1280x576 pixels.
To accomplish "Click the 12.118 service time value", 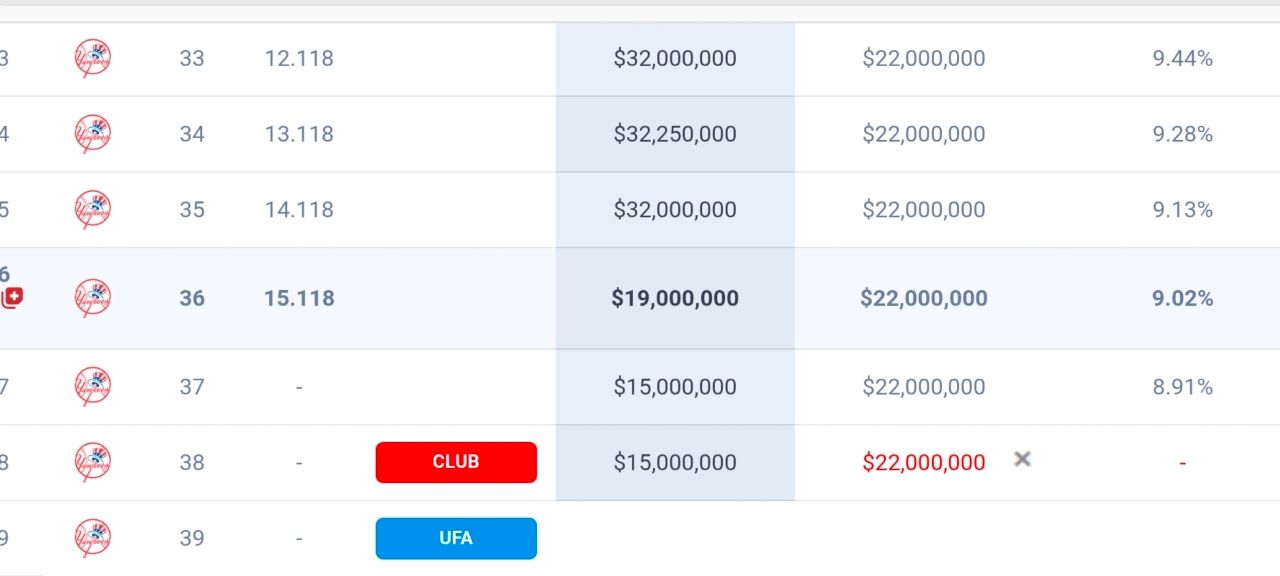I will [x=299, y=58].
